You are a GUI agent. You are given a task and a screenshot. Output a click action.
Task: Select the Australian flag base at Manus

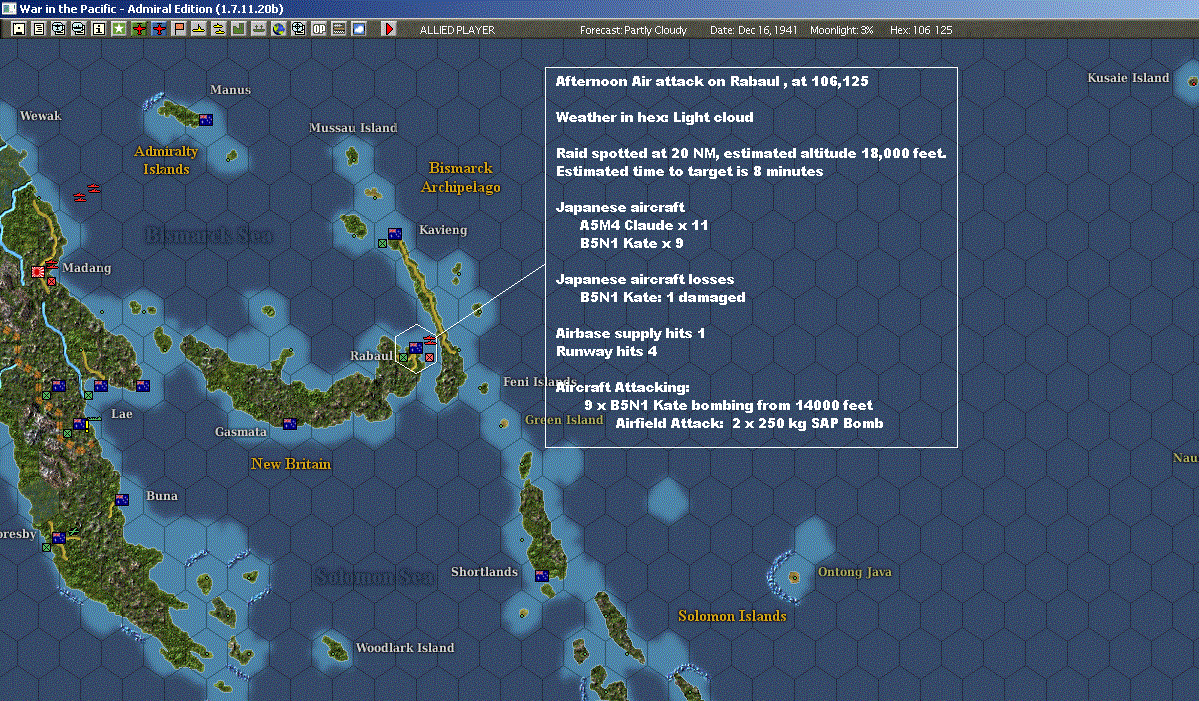[206, 120]
